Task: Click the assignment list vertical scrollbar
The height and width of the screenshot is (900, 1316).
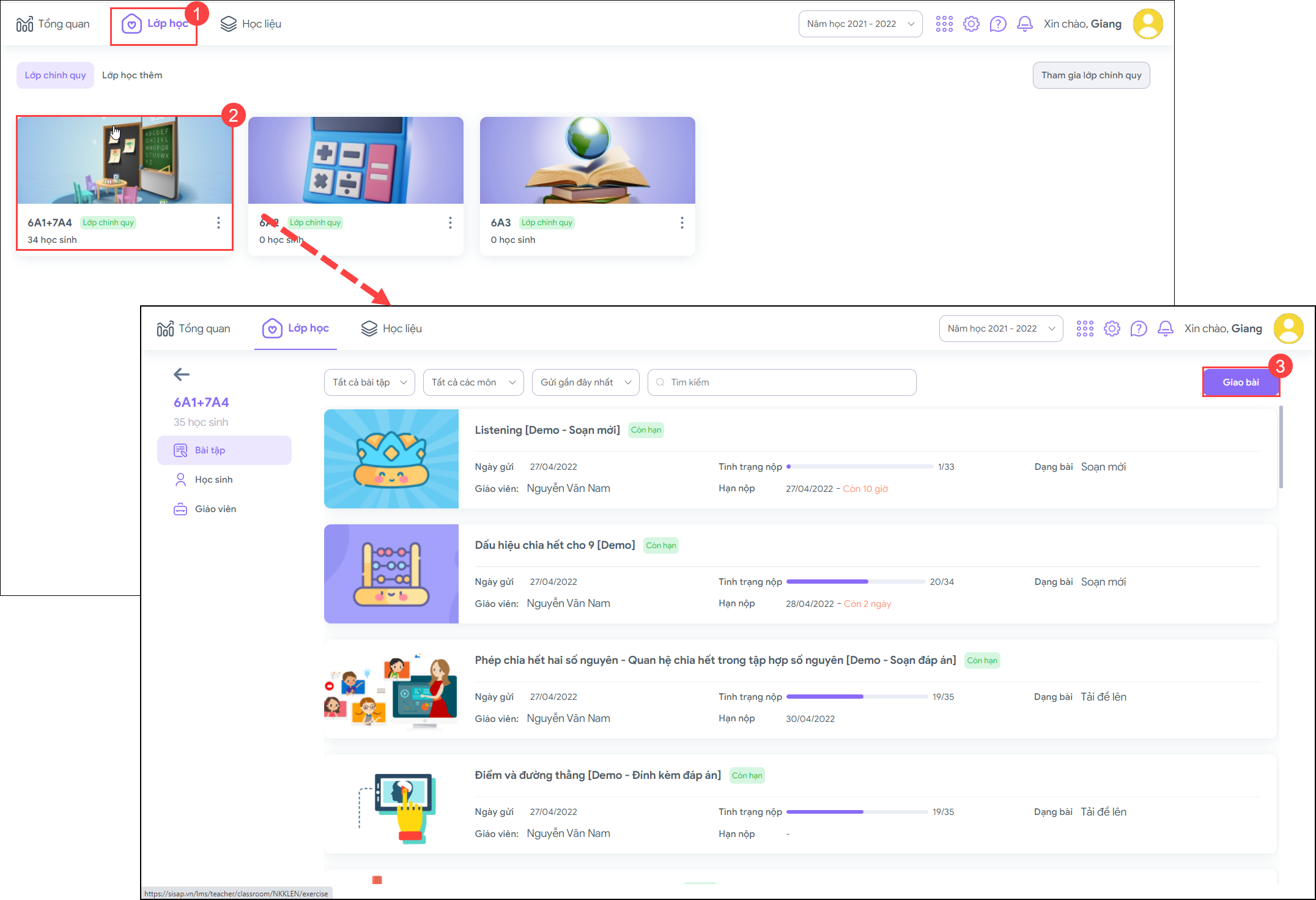Action: [1281, 447]
